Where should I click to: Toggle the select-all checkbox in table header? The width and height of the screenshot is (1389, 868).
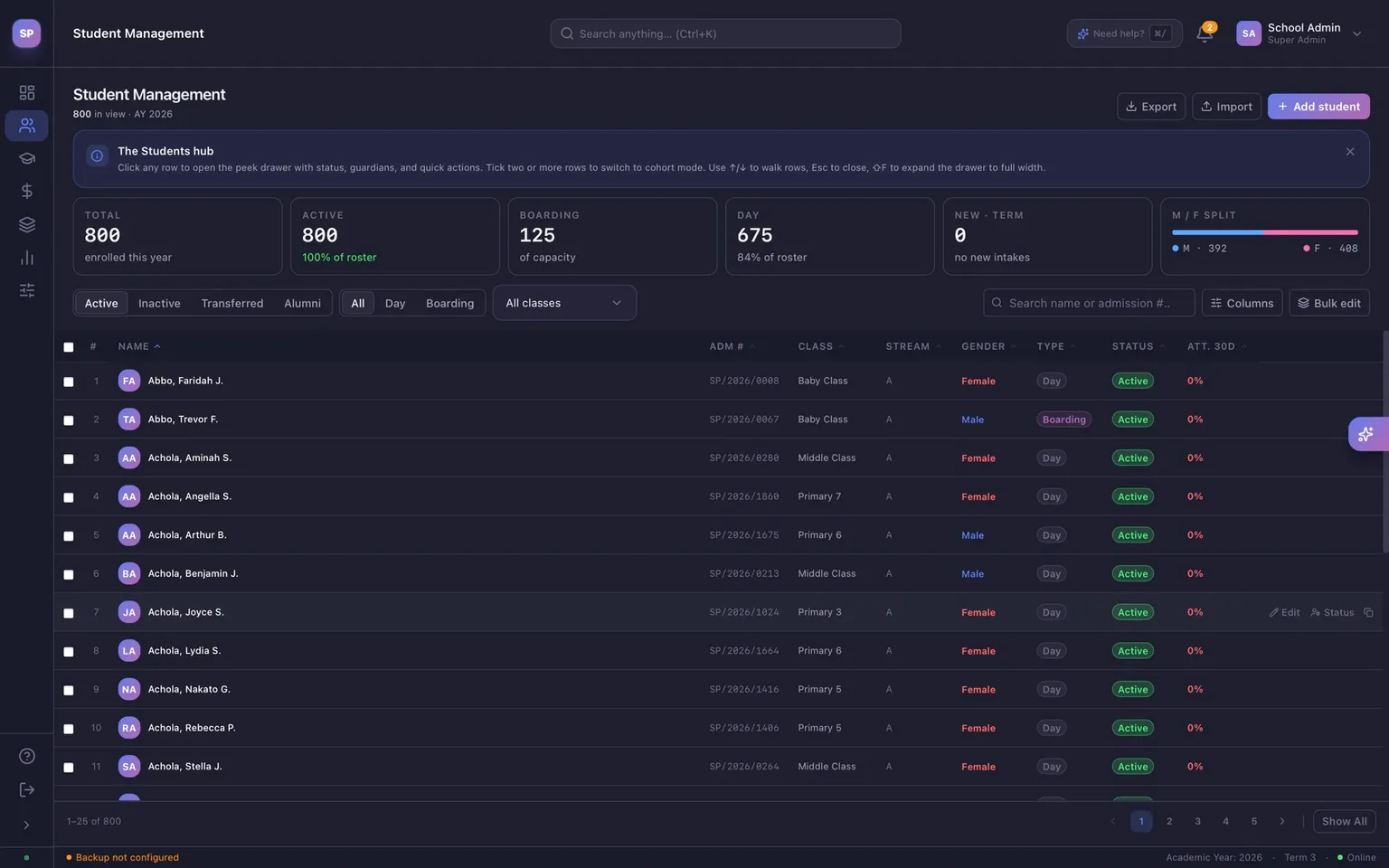coord(69,347)
